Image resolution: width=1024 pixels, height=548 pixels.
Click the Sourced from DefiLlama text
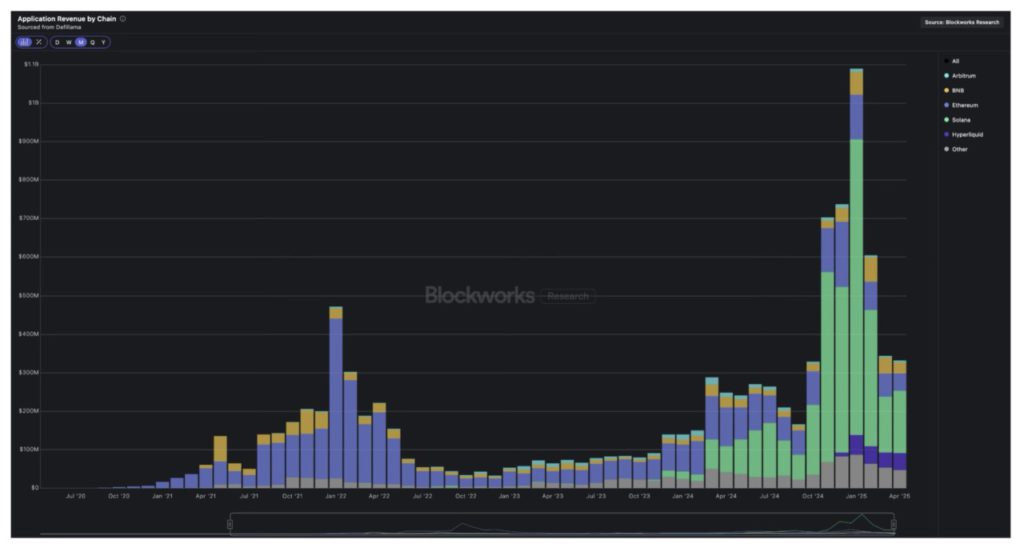[49, 27]
